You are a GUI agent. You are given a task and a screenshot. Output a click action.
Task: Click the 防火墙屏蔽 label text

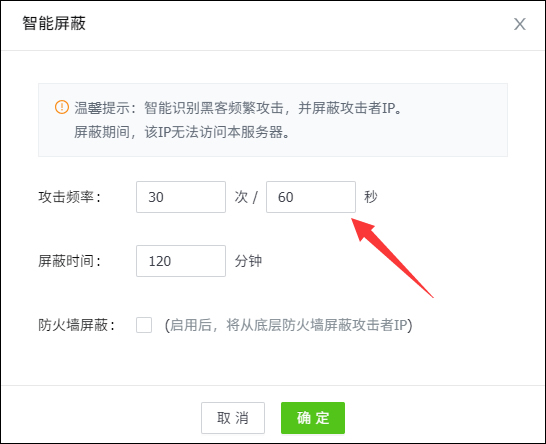click(77, 325)
